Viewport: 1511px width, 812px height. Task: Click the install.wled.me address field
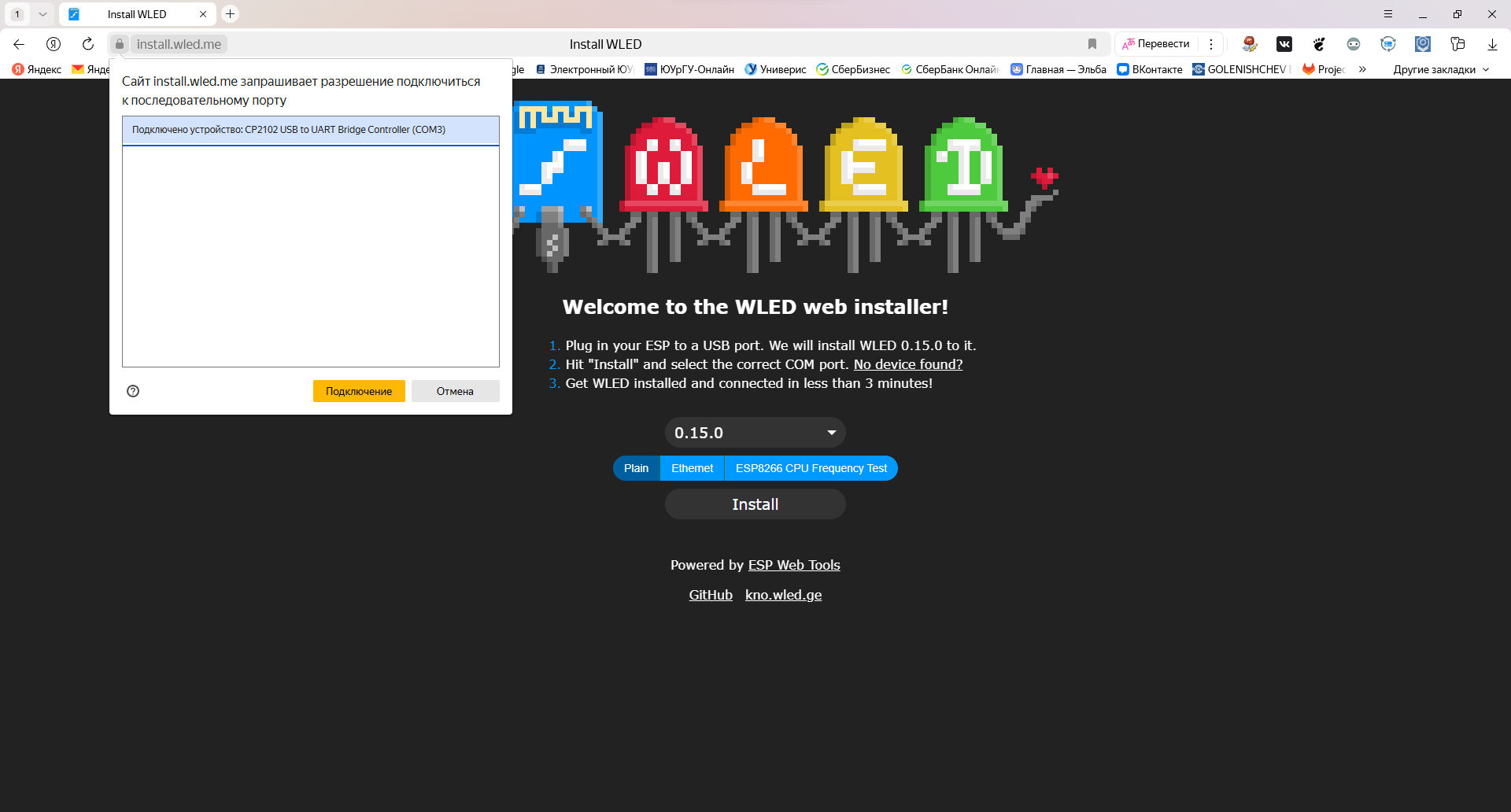(179, 44)
